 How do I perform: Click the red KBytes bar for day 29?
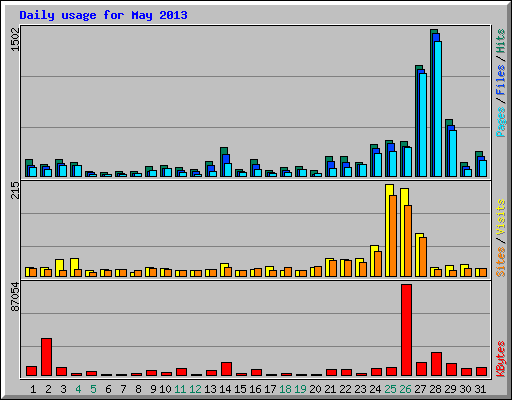click(451, 370)
